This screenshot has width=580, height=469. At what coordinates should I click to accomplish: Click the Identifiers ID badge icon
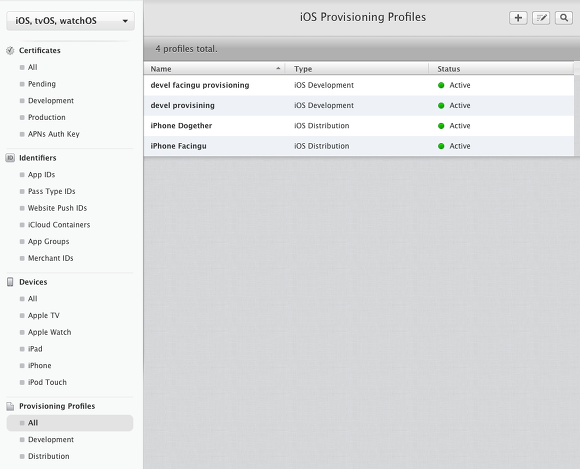tap(10, 158)
